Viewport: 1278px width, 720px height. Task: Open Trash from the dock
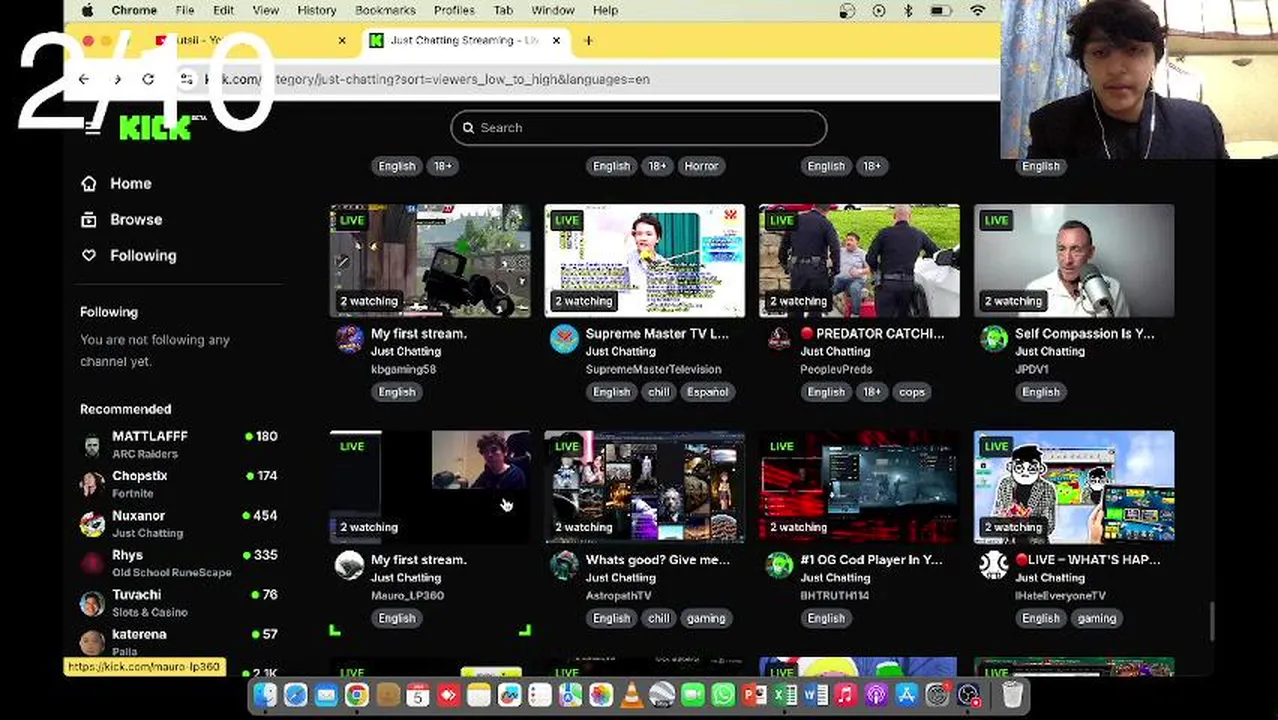(1012, 695)
